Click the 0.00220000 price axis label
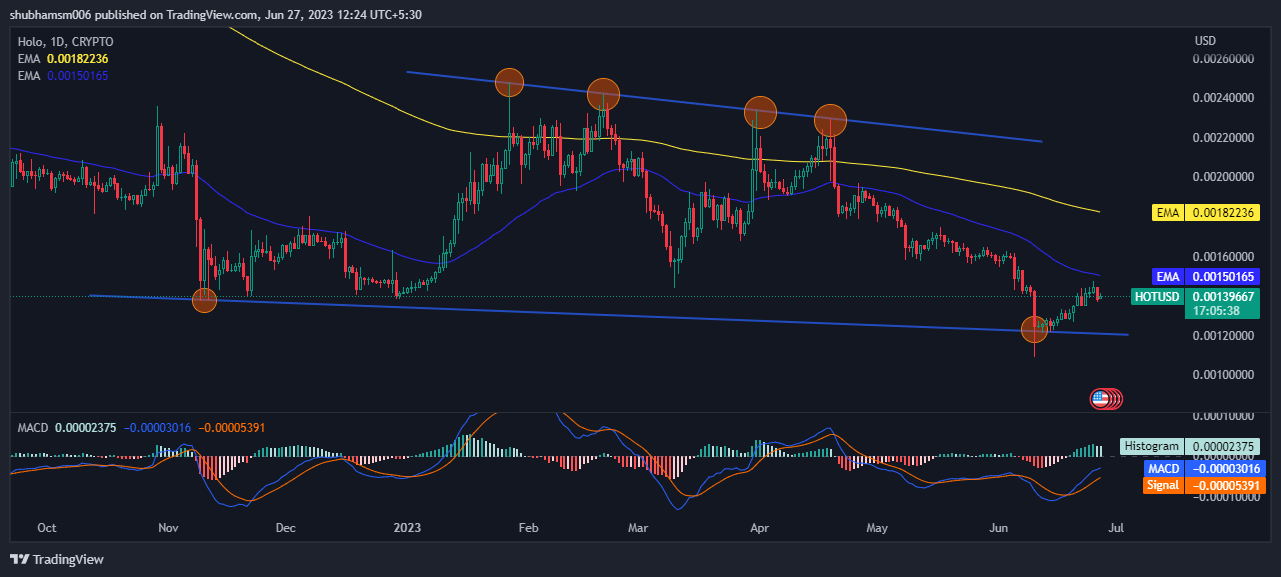Image resolution: width=1281 pixels, height=577 pixels. (1224, 138)
